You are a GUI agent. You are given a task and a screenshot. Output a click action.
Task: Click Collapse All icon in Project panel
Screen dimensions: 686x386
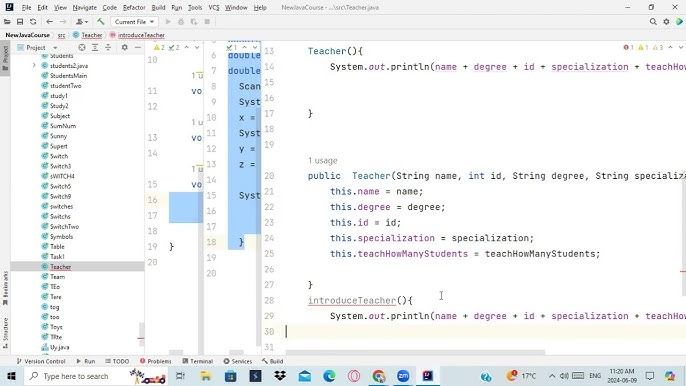(x=108, y=47)
